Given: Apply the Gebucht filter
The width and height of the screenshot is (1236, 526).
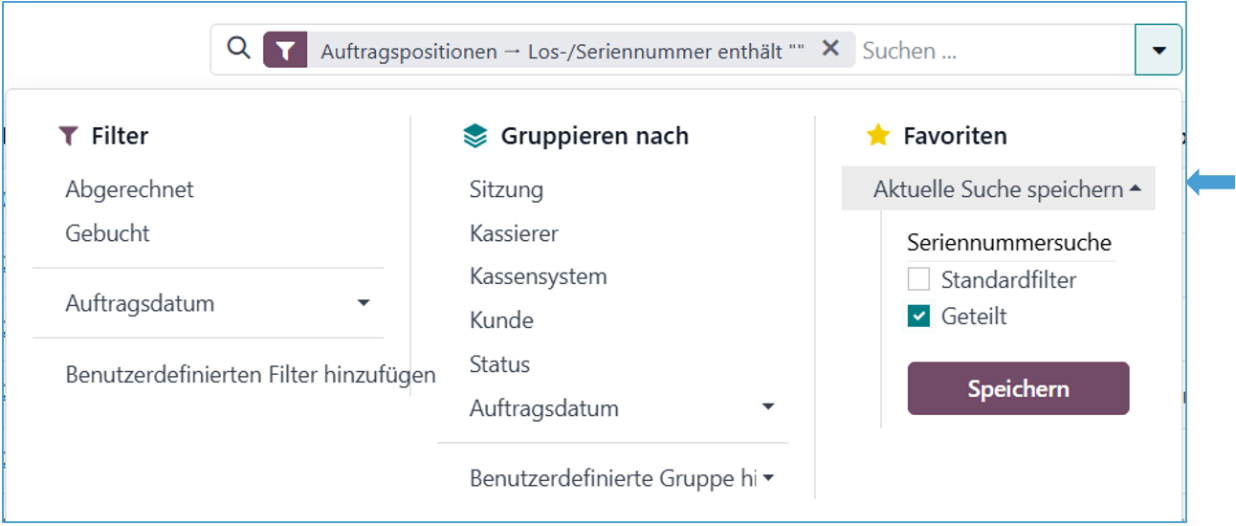Looking at the screenshot, I should pos(107,233).
